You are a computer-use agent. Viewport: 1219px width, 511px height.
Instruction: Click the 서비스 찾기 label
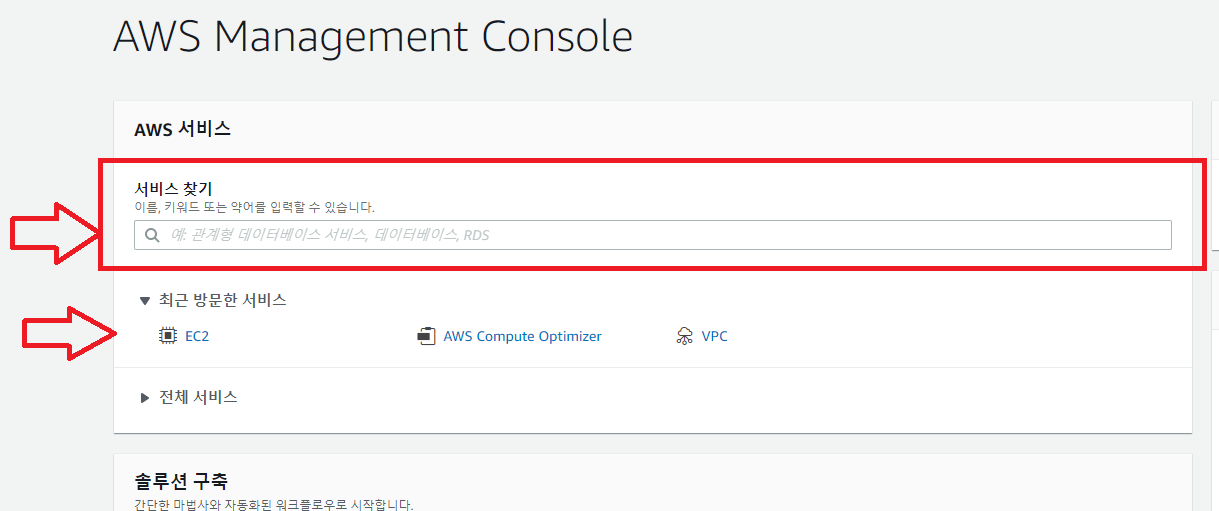pyautogui.click(x=174, y=188)
